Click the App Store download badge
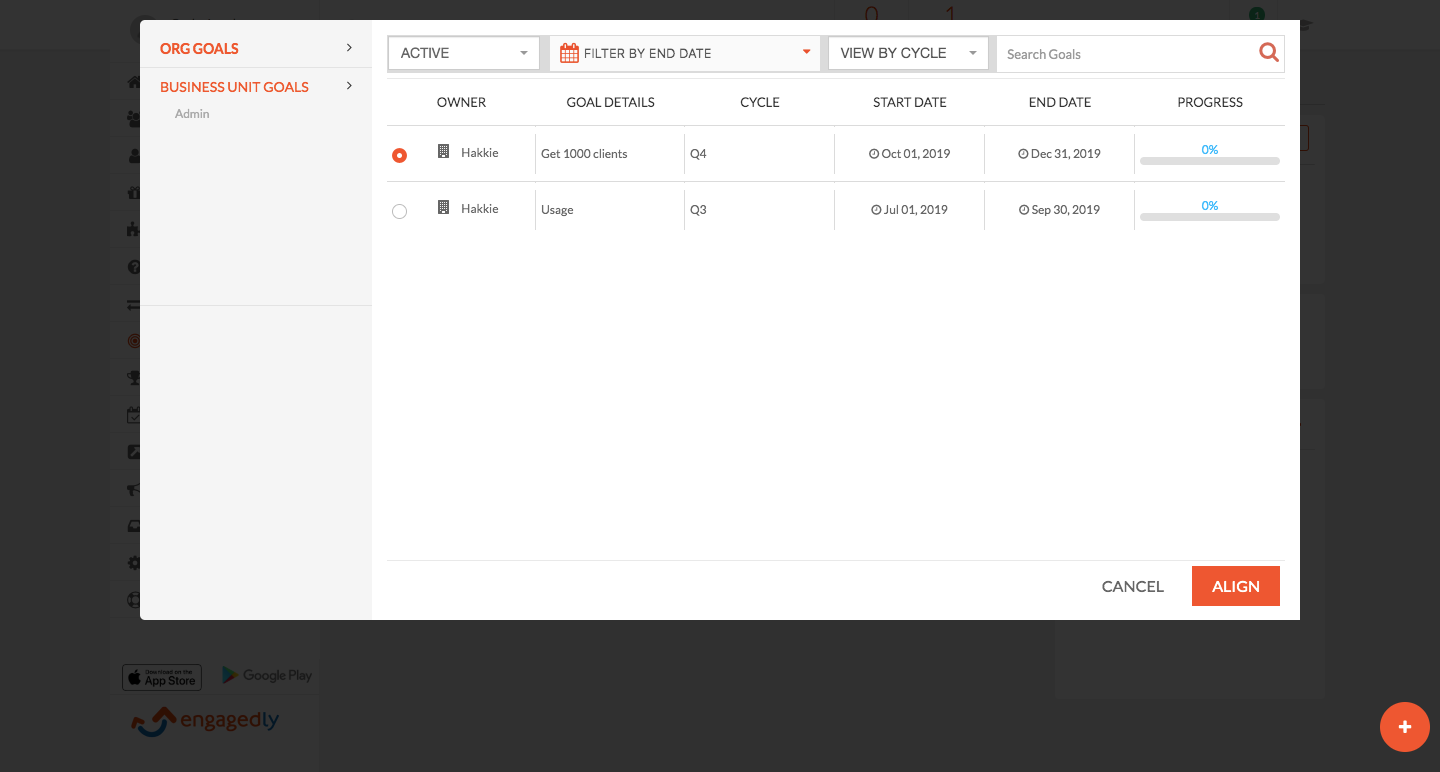Screen dimensions: 1440x772 pos(162,677)
